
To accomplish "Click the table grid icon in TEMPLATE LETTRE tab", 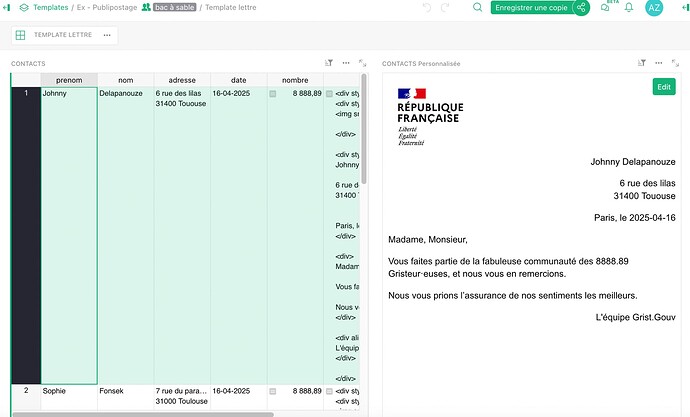I will (20, 35).
